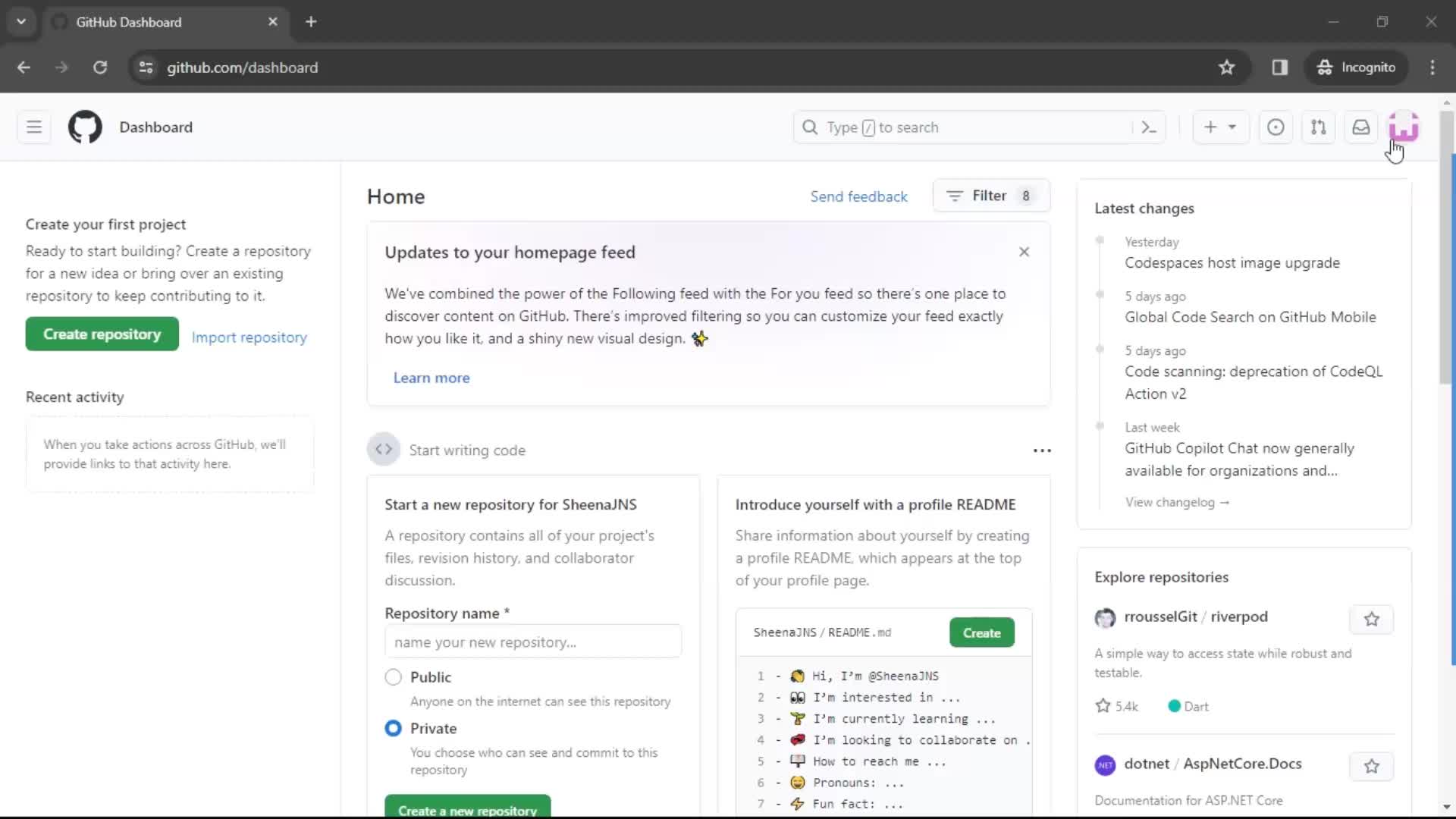
Task: Click the repository name input field
Action: pyautogui.click(x=532, y=641)
